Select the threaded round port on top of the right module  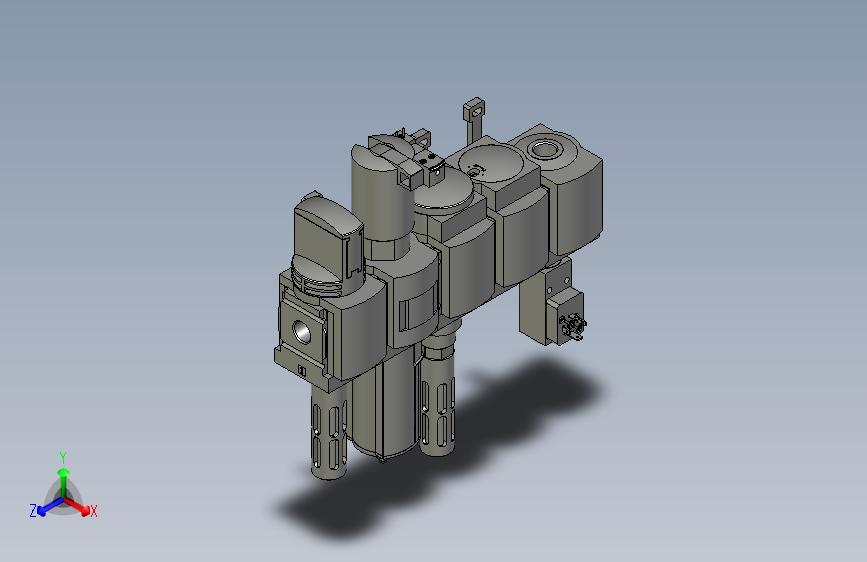(x=544, y=149)
